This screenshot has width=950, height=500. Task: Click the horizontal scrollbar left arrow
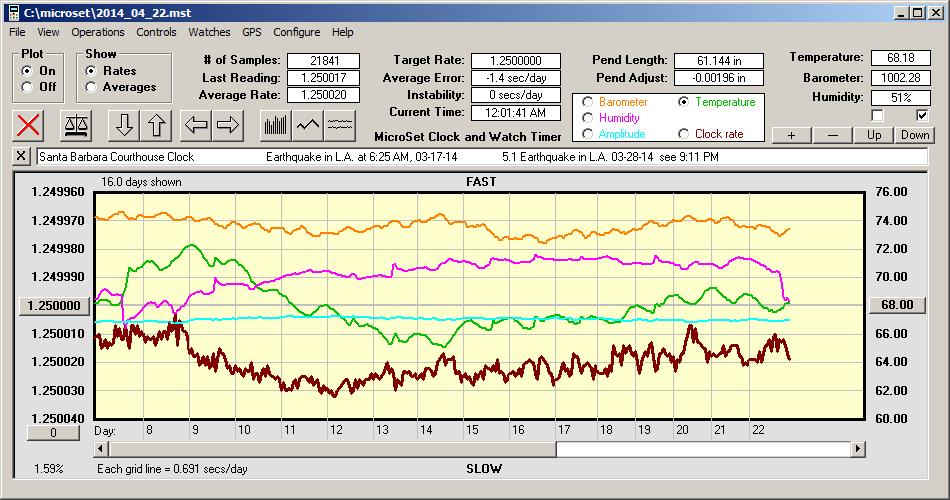(x=102, y=449)
